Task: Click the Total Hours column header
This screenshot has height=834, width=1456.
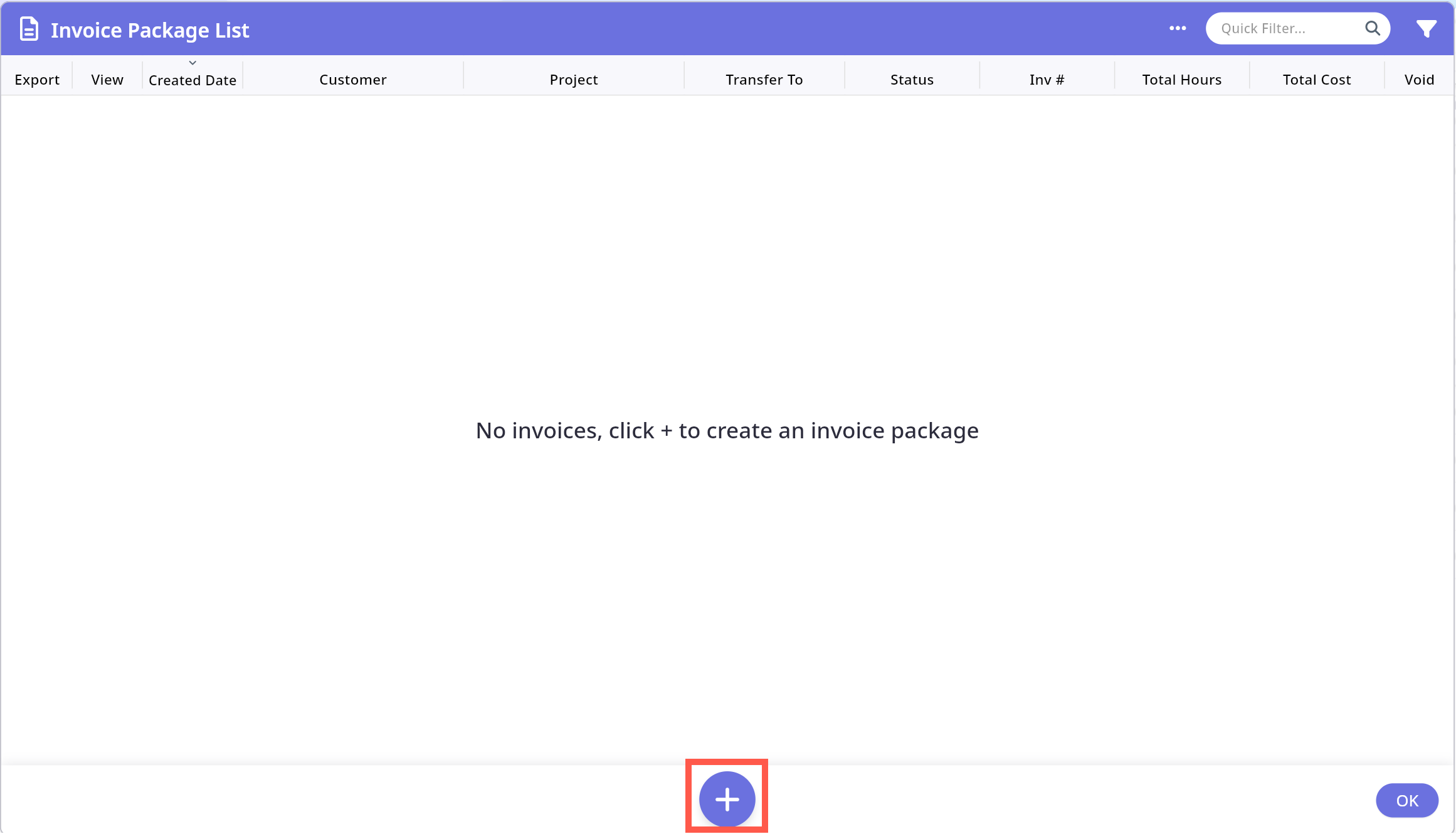Action: pos(1181,80)
